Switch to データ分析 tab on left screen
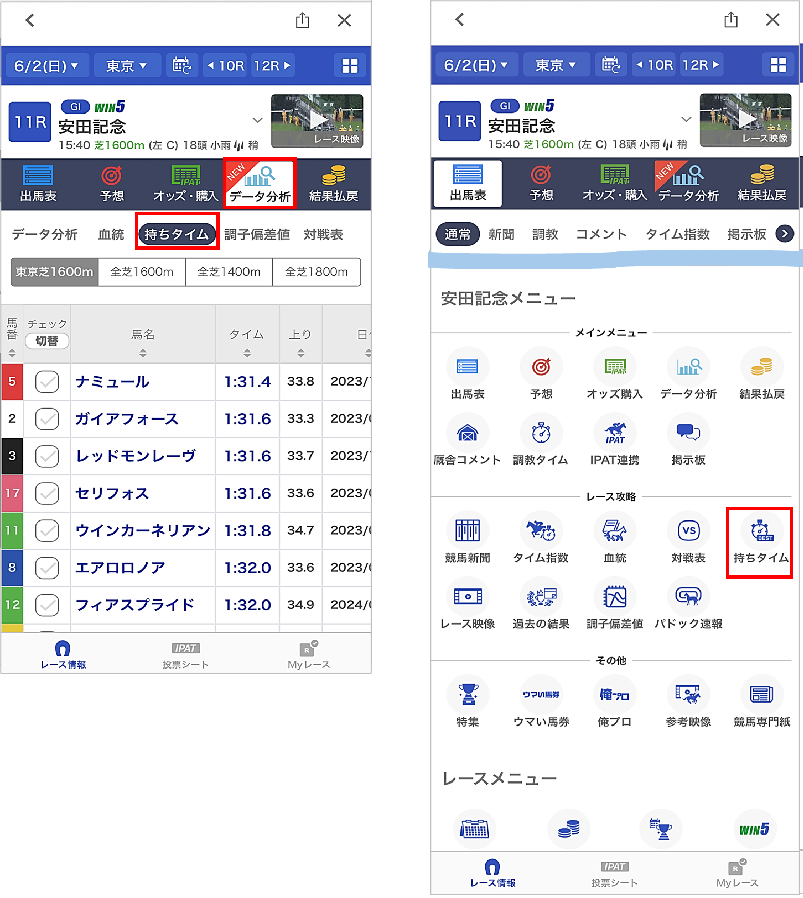The height and width of the screenshot is (898, 803). 260,184
